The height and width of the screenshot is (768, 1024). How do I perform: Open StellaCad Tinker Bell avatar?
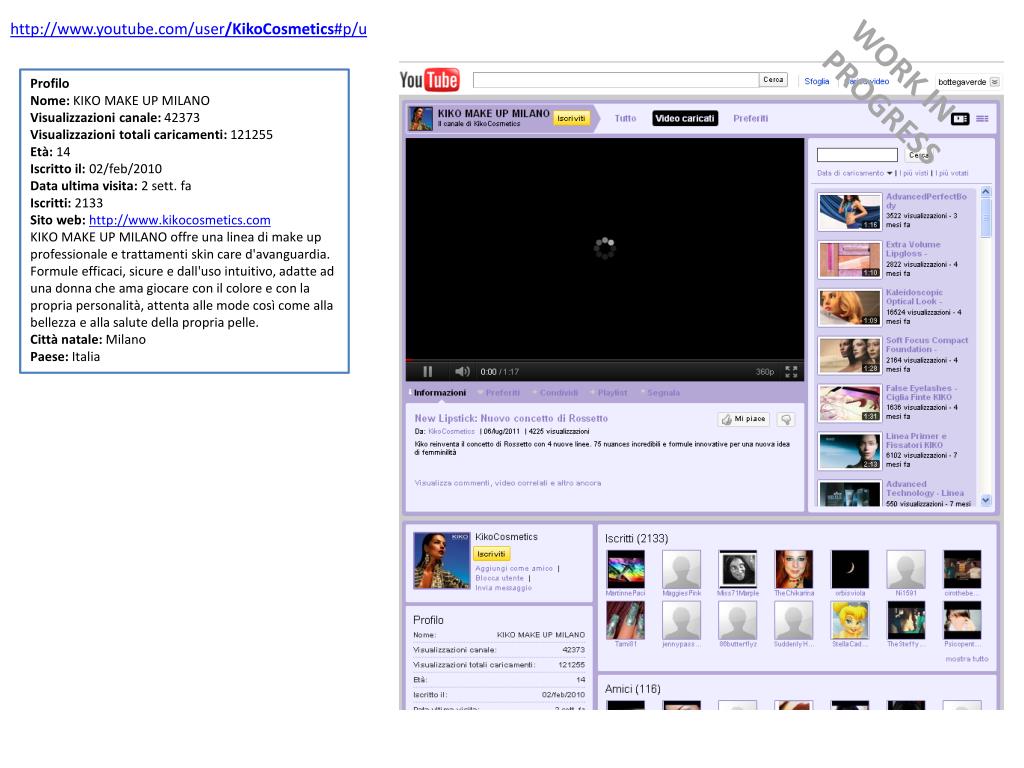pos(850,620)
